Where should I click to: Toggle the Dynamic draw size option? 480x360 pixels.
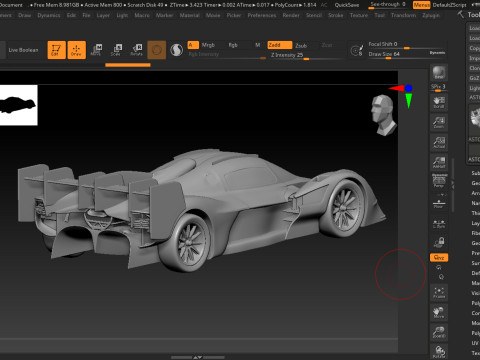pyautogui.click(x=437, y=53)
